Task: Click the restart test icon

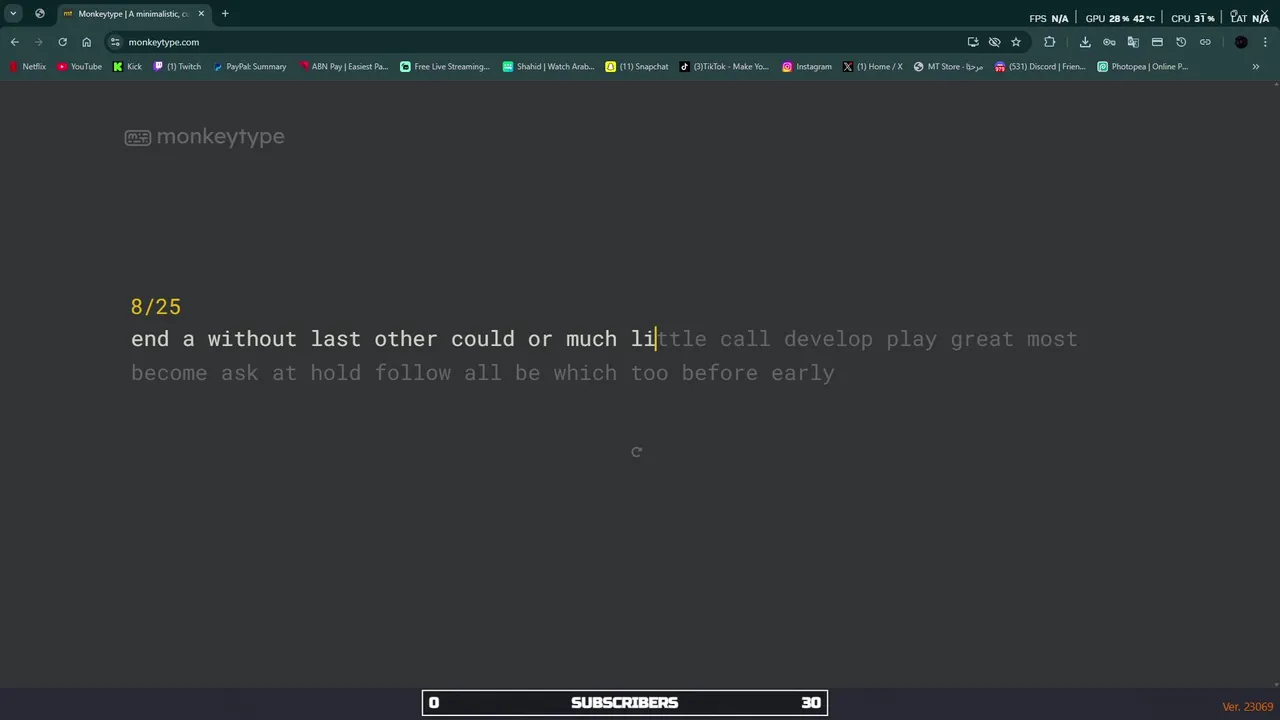Action: pos(636,452)
